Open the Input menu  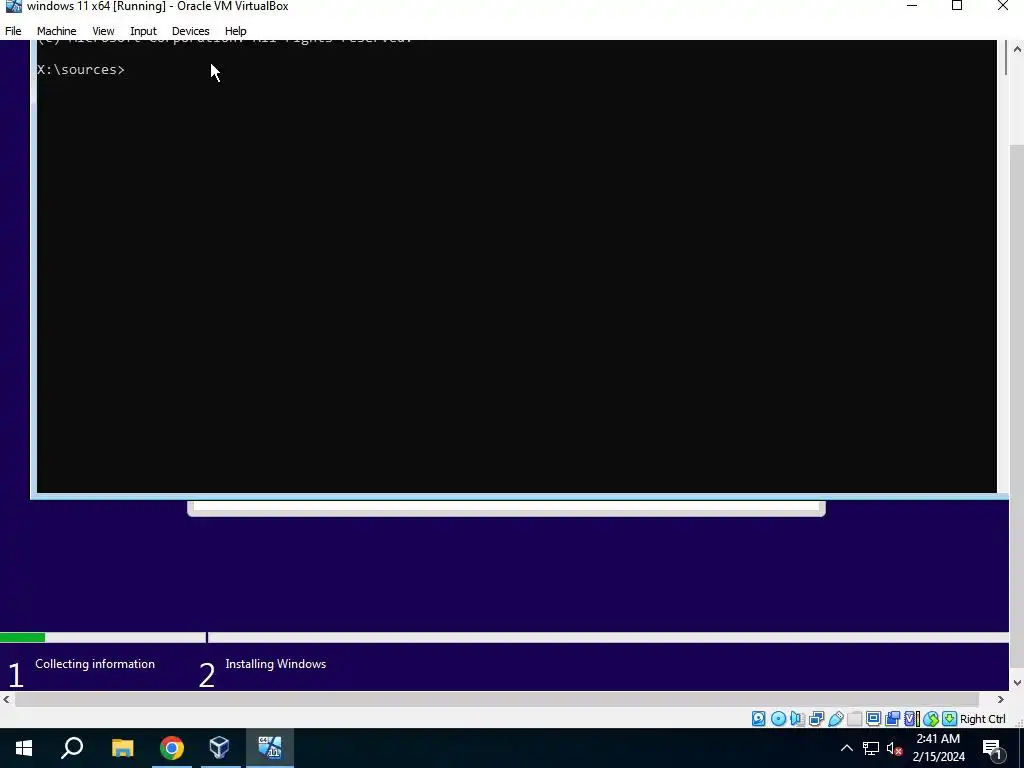click(143, 31)
